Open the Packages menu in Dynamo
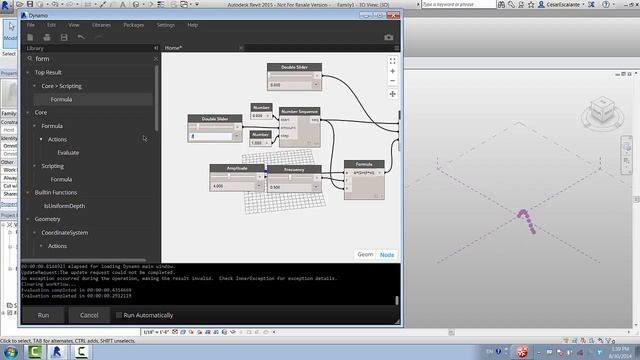The image size is (640, 360). click(133, 25)
